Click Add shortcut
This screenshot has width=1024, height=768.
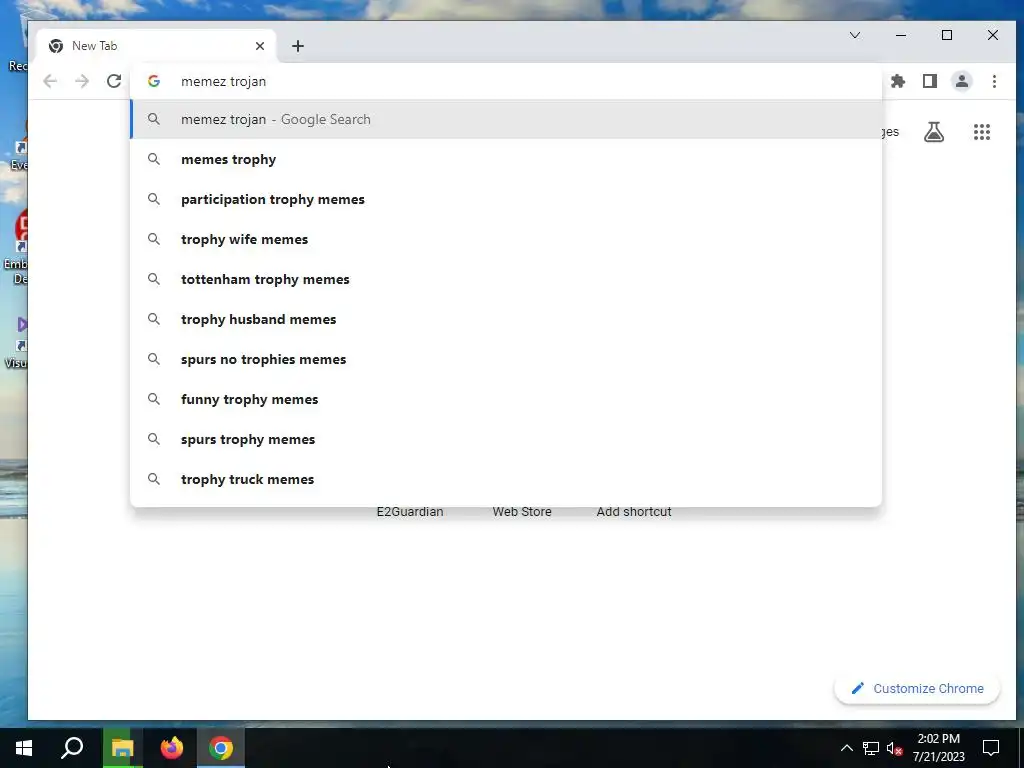click(634, 512)
